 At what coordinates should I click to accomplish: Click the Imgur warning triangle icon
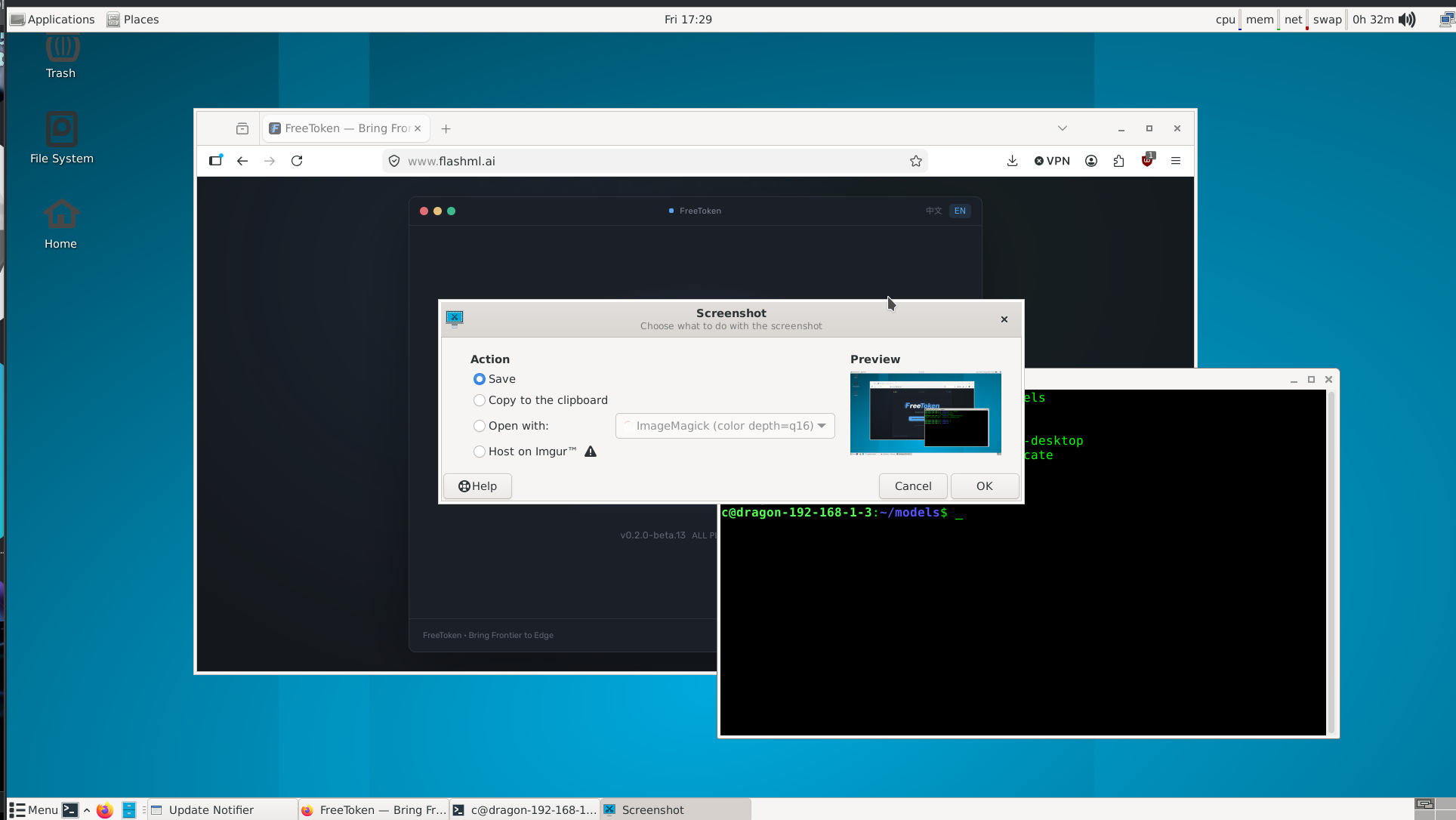[x=591, y=452]
